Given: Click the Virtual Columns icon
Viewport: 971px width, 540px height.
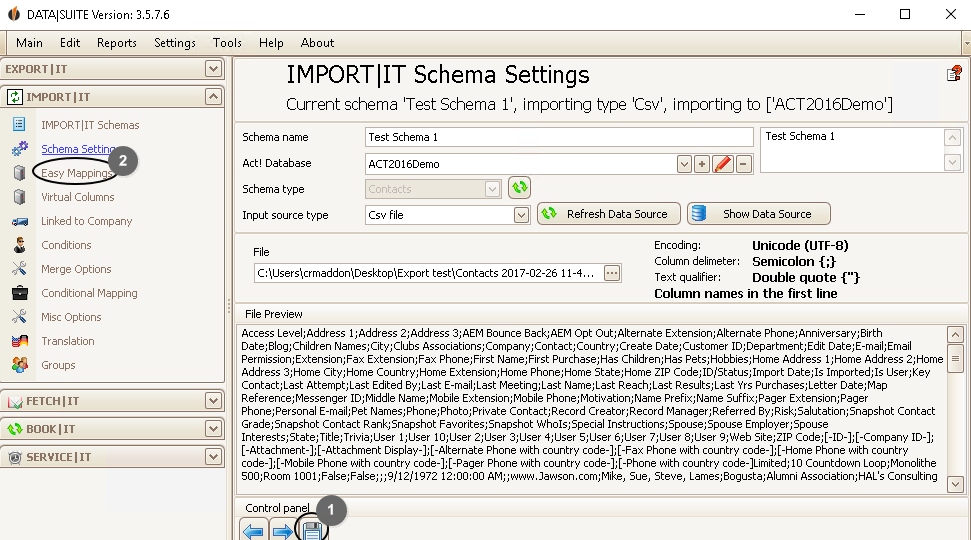Looking at the screenshot, I should [19, 197].
